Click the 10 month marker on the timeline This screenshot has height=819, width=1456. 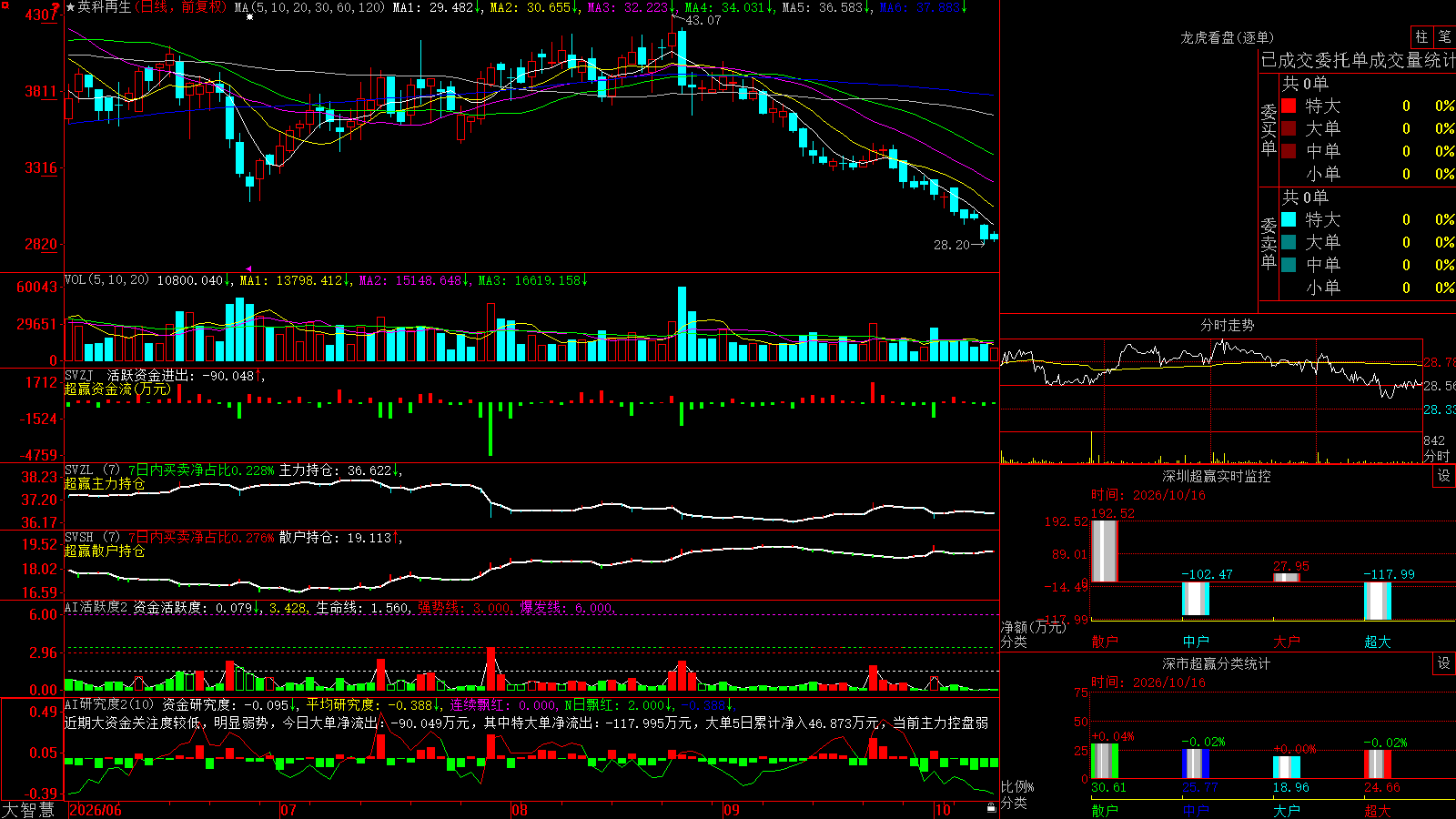tap(943, 810)
